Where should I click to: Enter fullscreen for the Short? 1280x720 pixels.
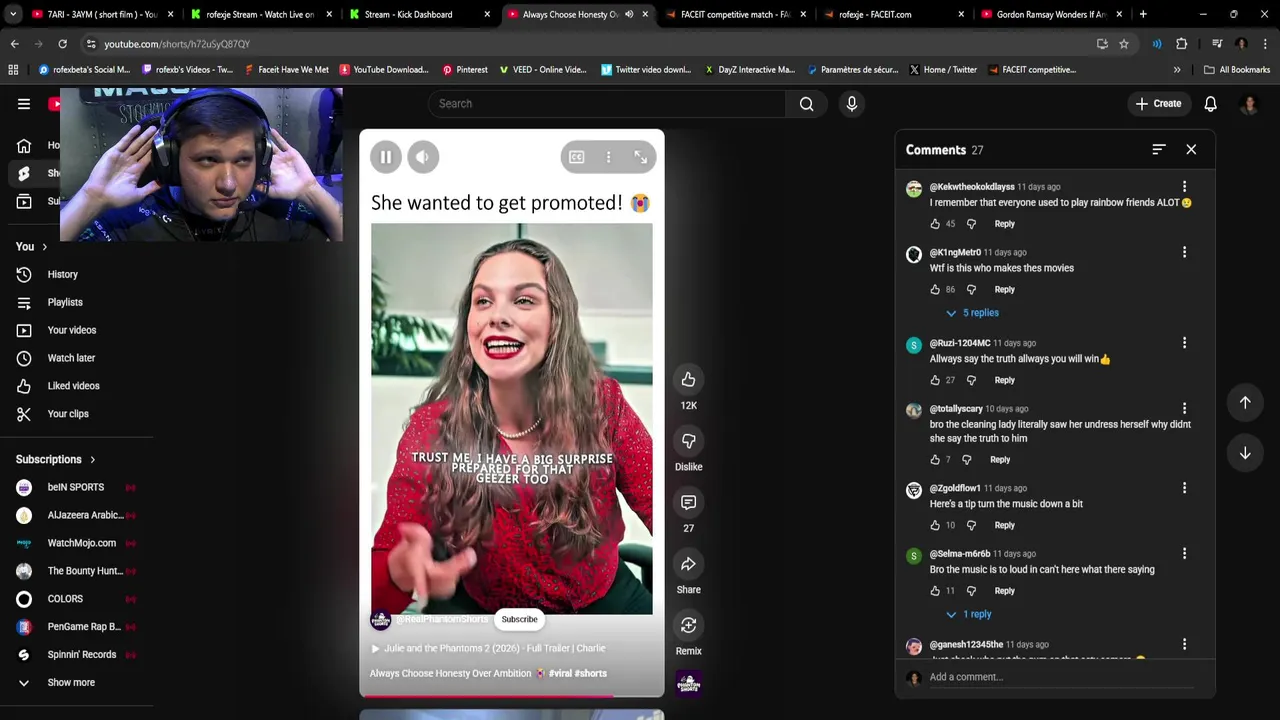click(641, 157)
